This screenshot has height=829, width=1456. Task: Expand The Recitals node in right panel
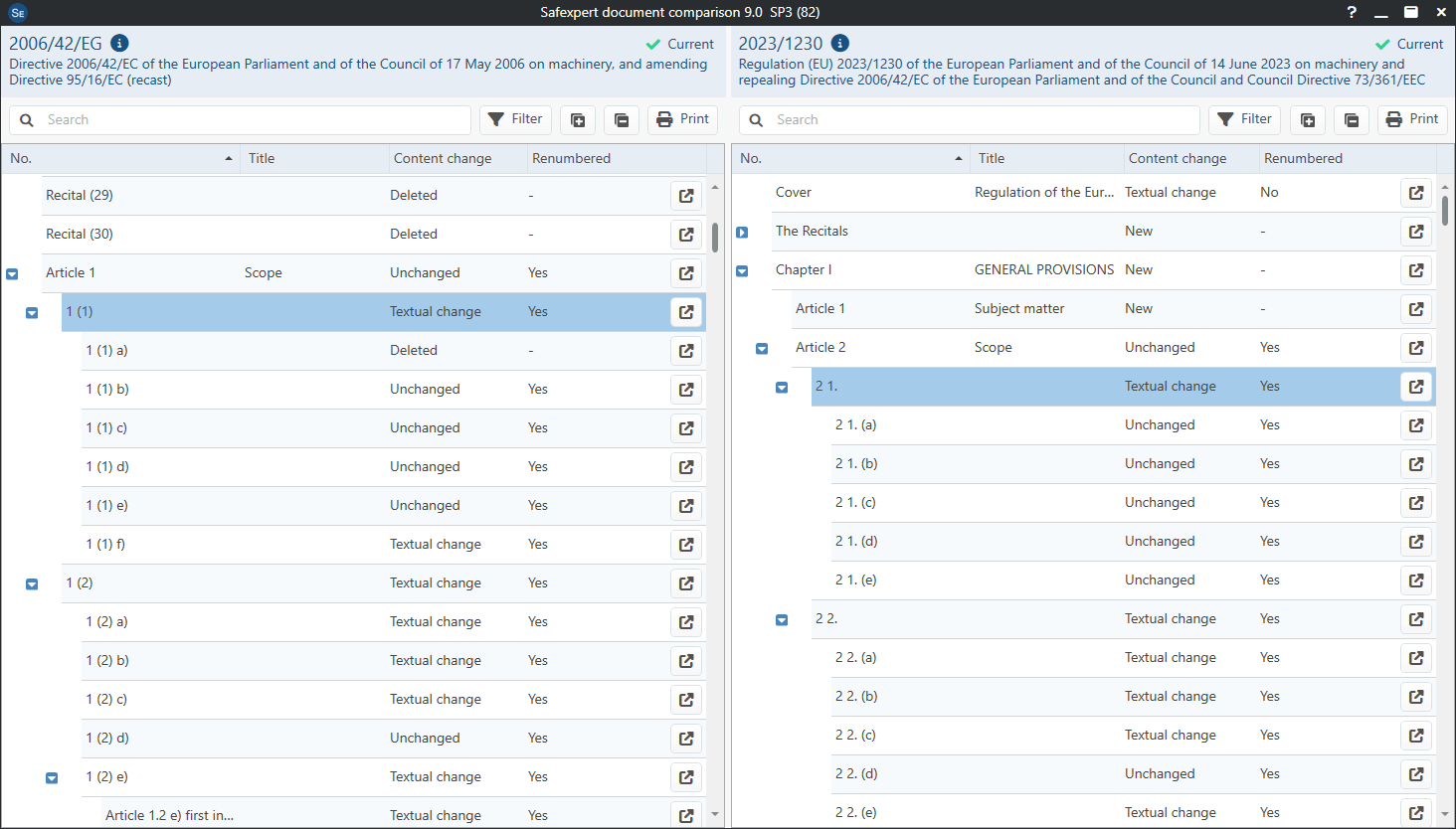742,232
